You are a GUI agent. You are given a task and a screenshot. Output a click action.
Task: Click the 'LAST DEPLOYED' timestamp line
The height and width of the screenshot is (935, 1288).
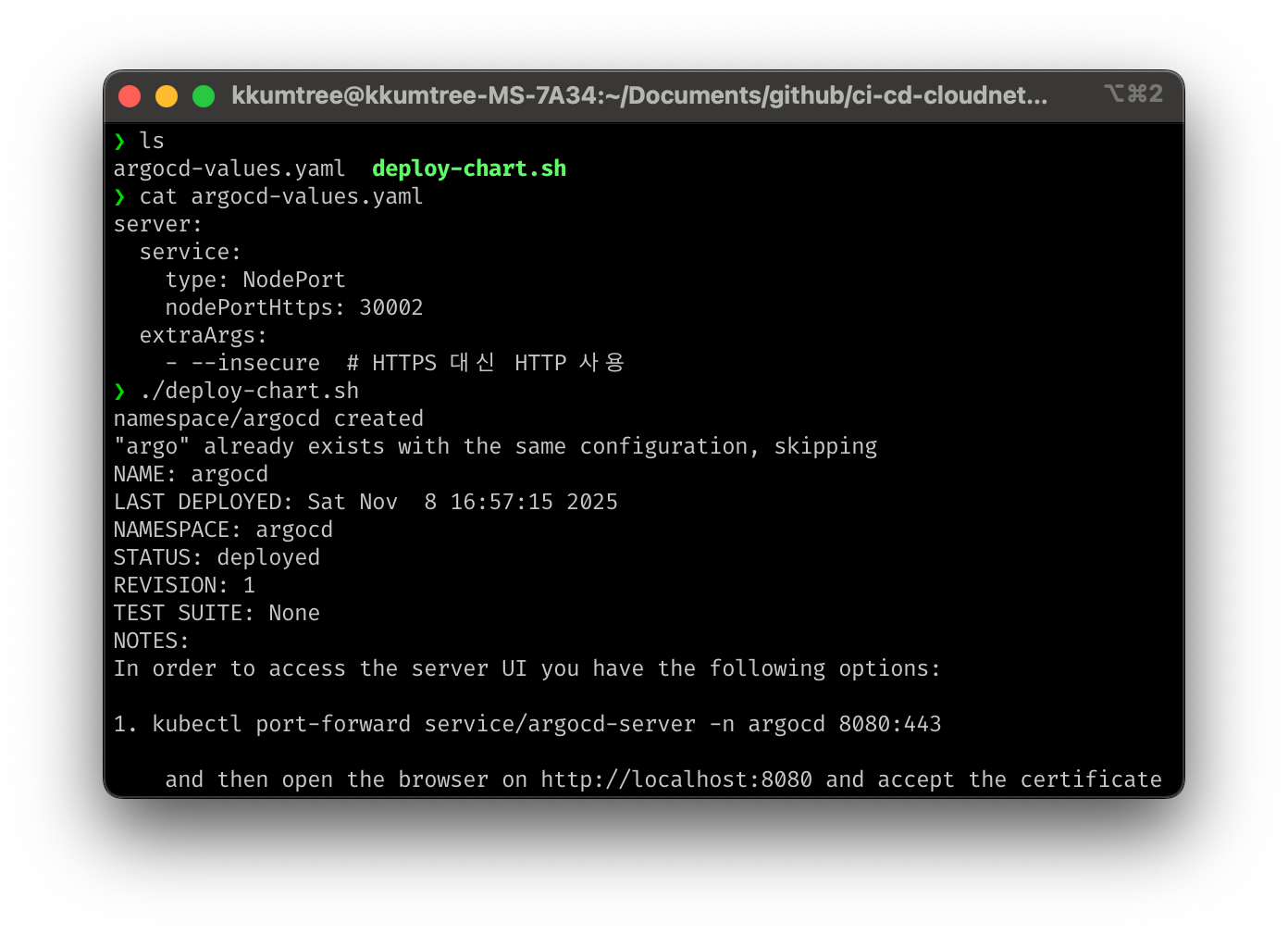point(365,502)
